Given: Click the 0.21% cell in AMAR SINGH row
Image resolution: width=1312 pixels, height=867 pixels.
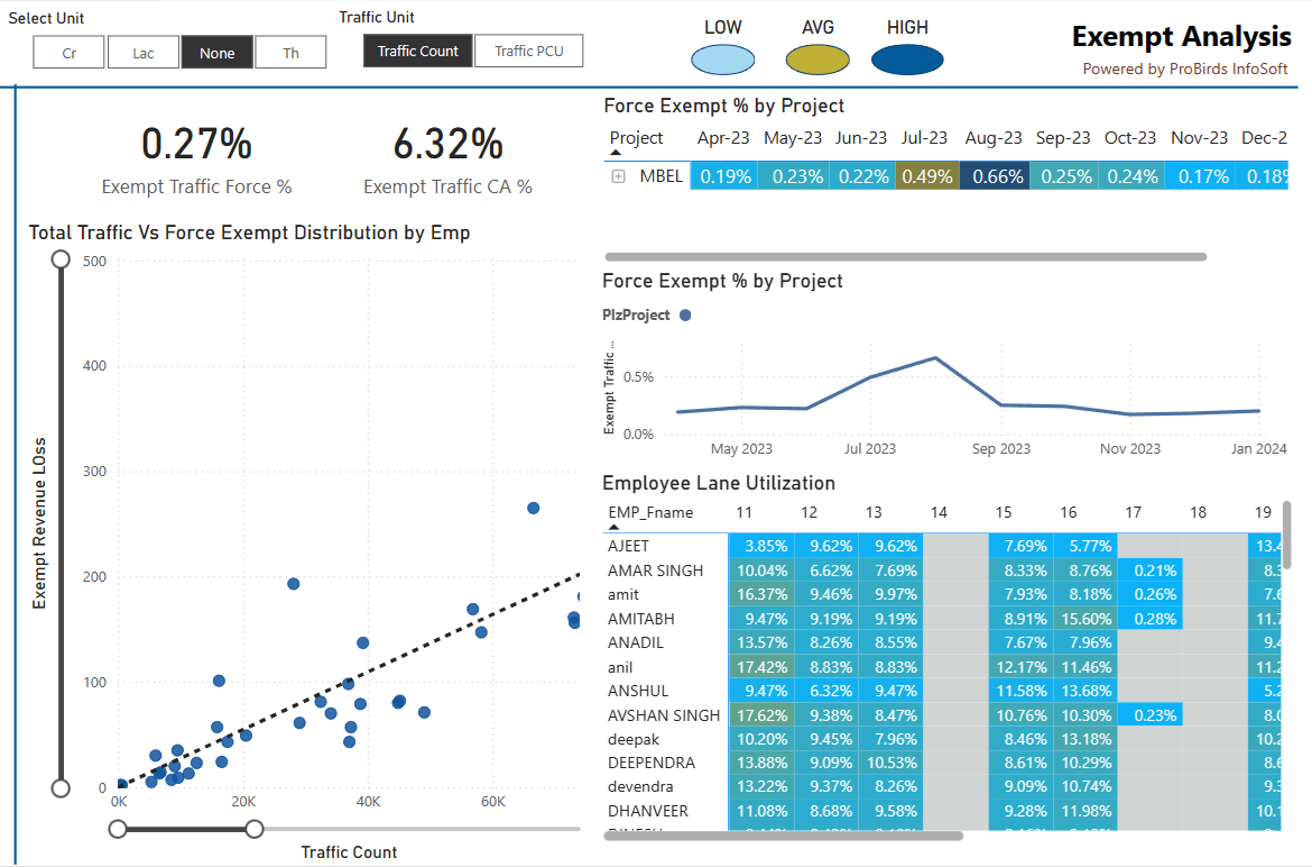Looking at the screenshot, I should pyautogui.click(x=1150, y=571).
